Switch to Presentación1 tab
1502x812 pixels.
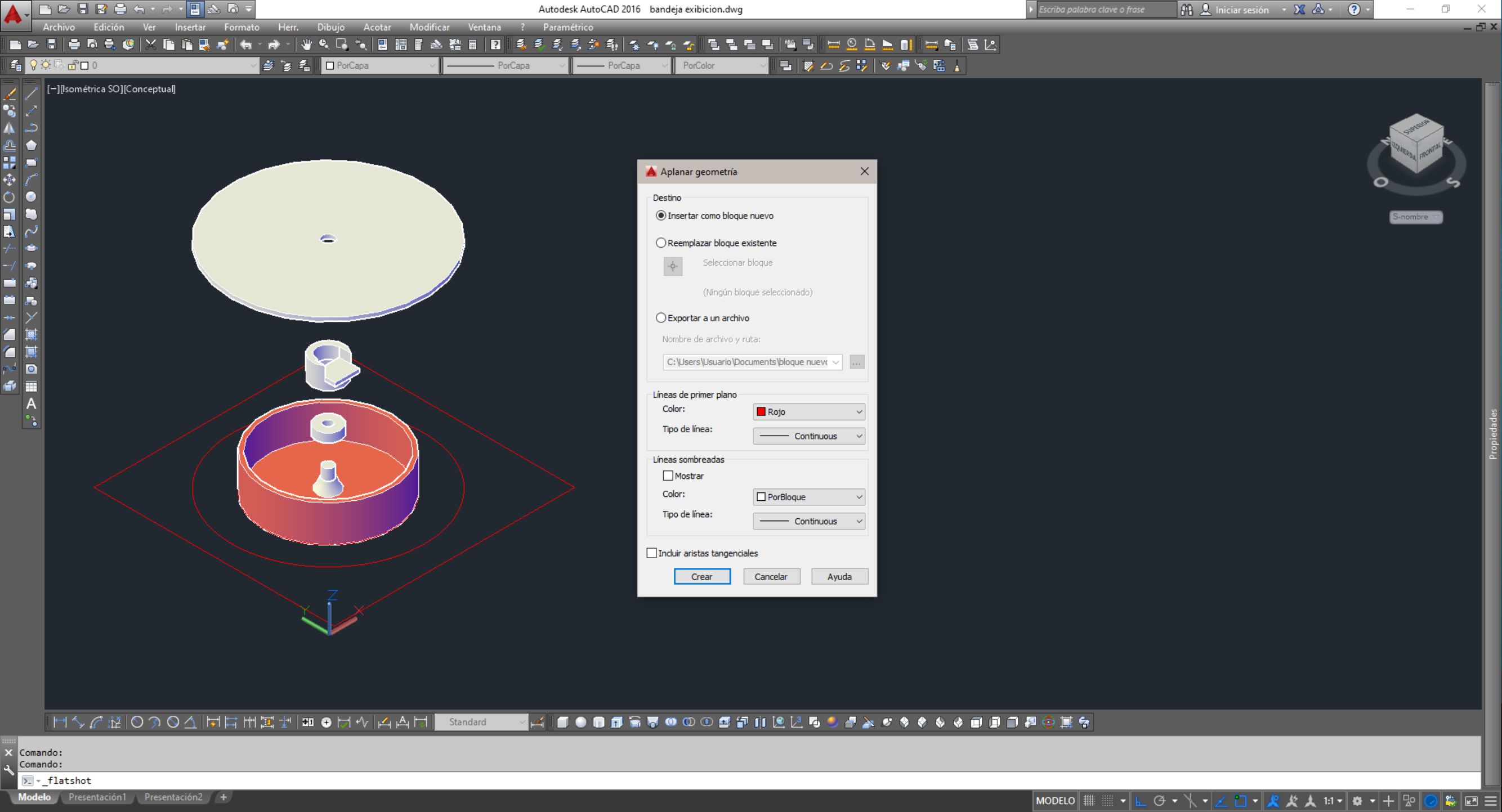tap(97, 797)
